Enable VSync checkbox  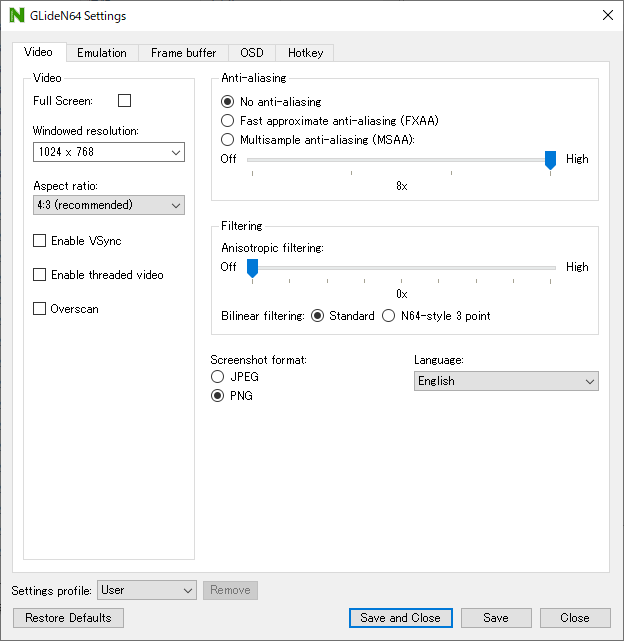pyautogui.click(x=40, y=241)
